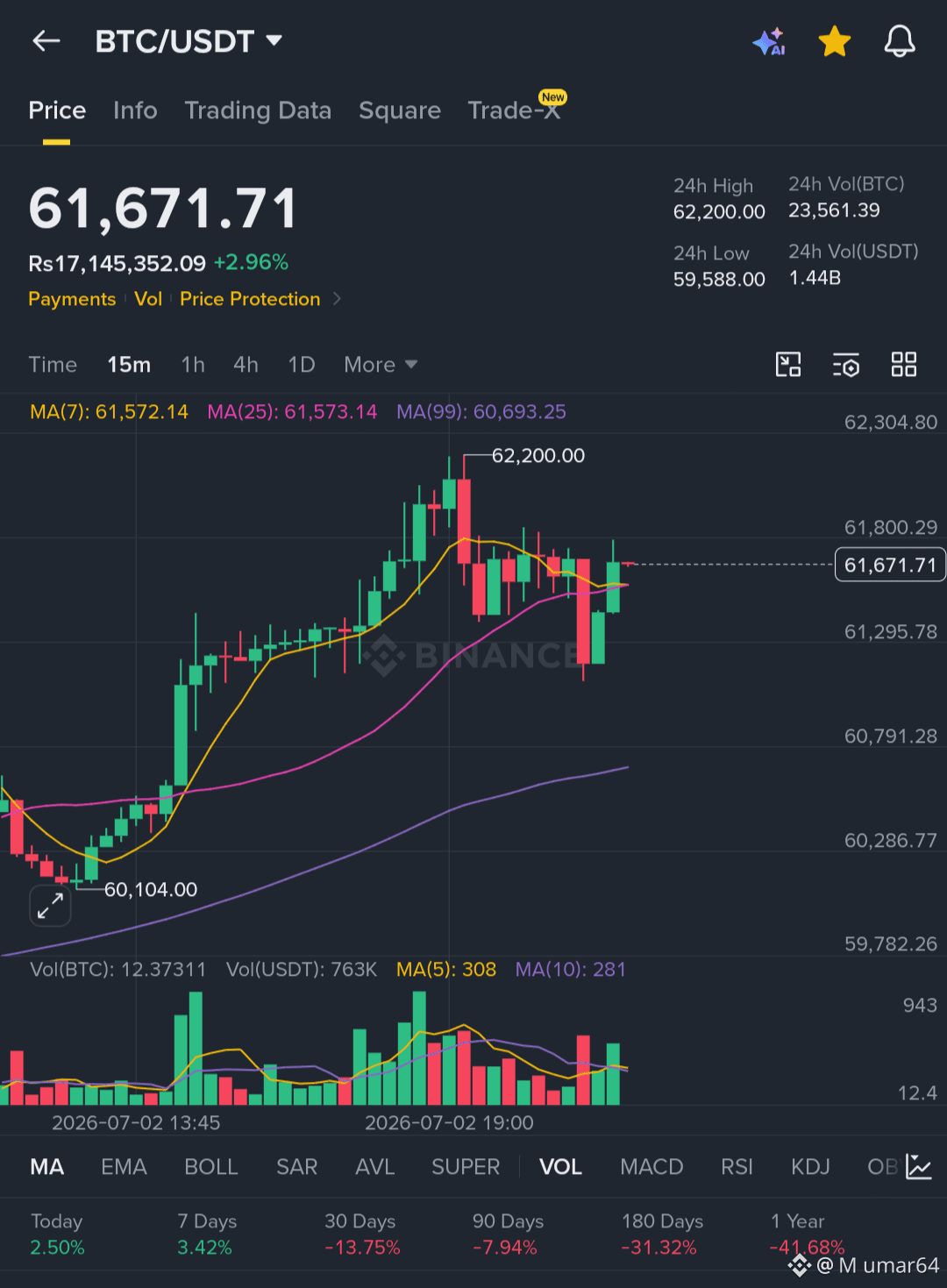This screenshot has height=1288, width=947.
Task: Tap the large 61,671.71 last price
Action: coord(163,209)
